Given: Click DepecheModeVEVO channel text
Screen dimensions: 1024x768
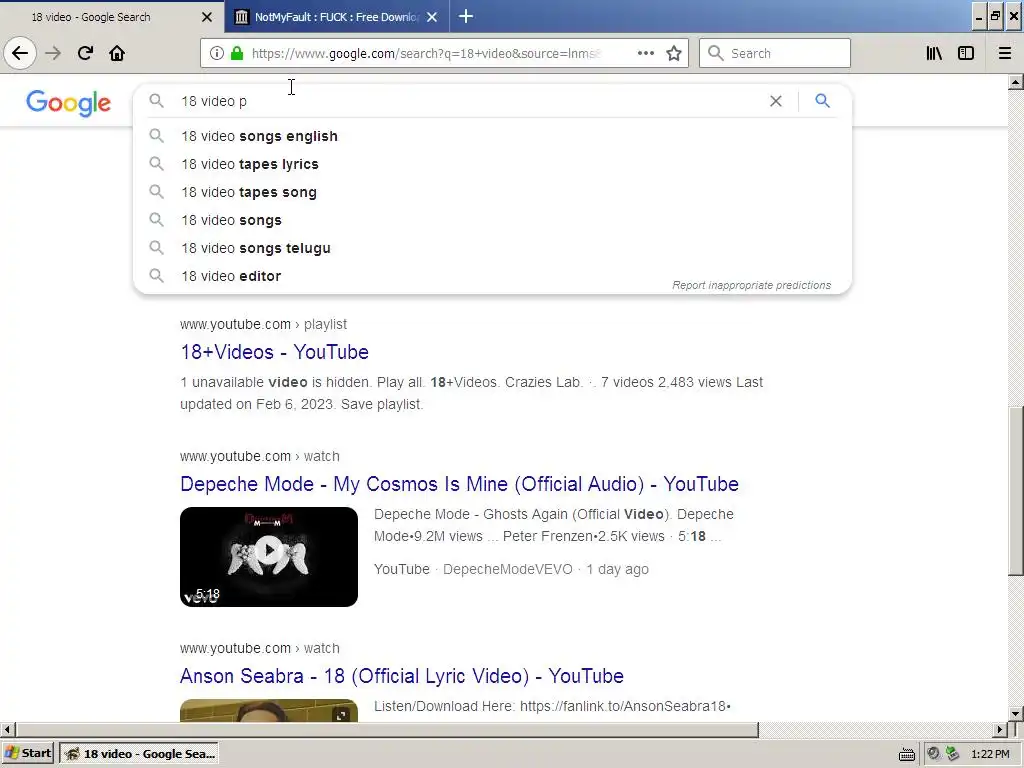Looking at the screenshot, I should click(507, 569).
